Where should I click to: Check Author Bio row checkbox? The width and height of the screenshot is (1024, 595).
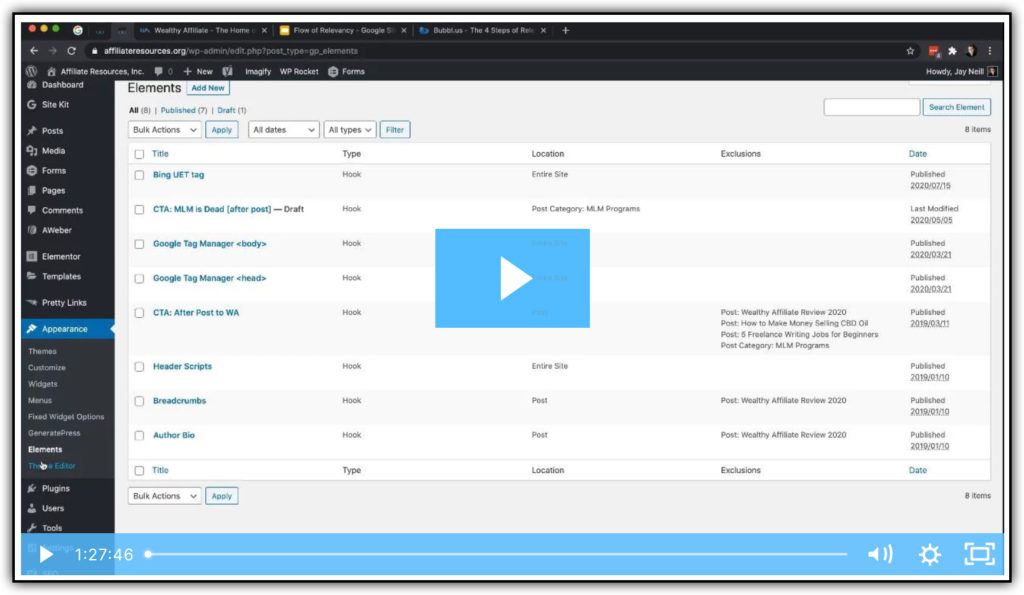pos(139,436)
